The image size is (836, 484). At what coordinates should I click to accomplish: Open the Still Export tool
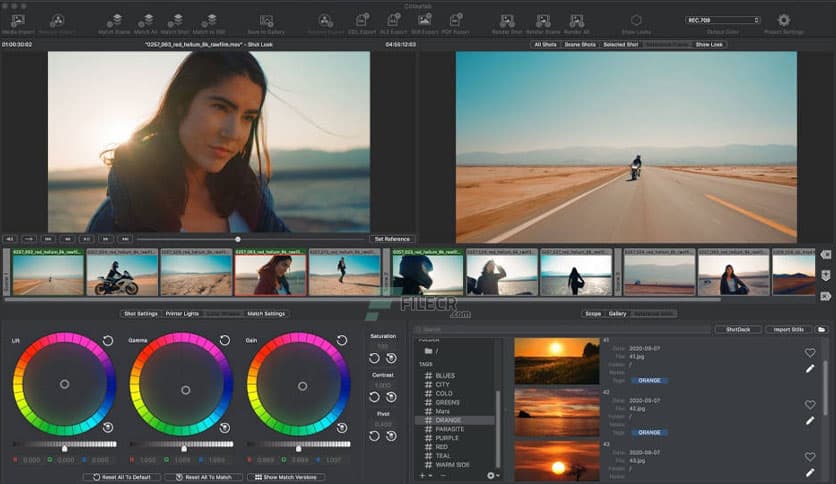coord(424,21)
